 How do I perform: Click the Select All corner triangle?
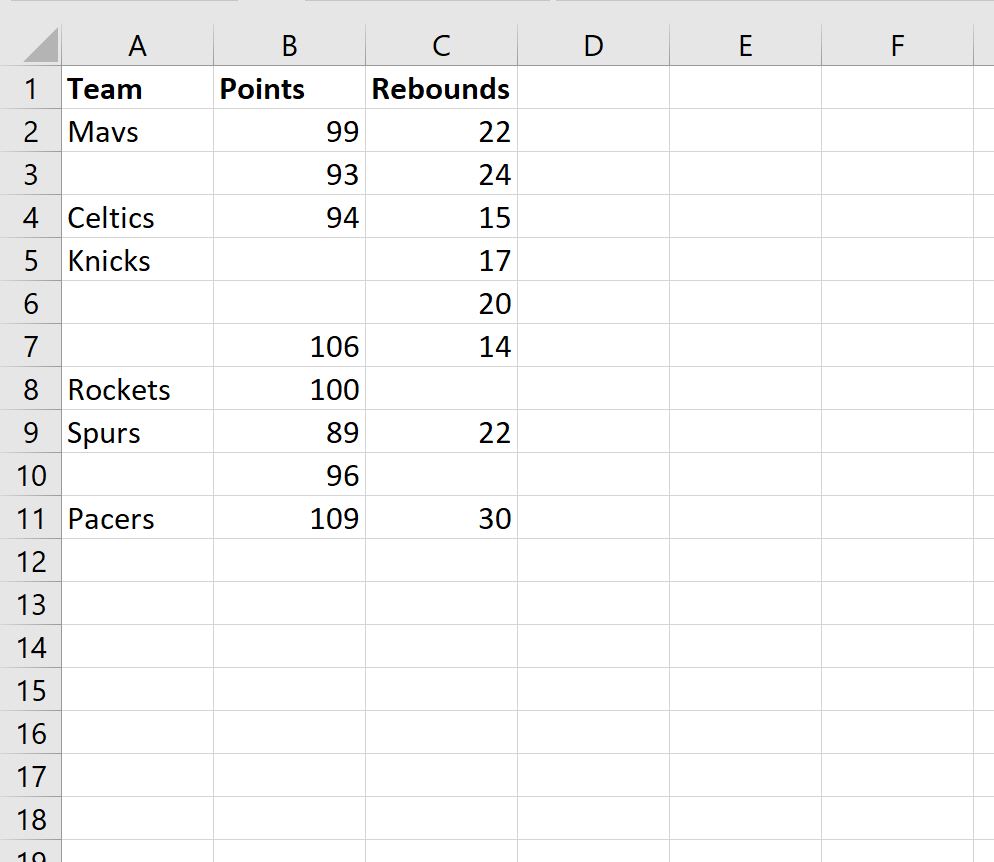[x=40, y=46]
